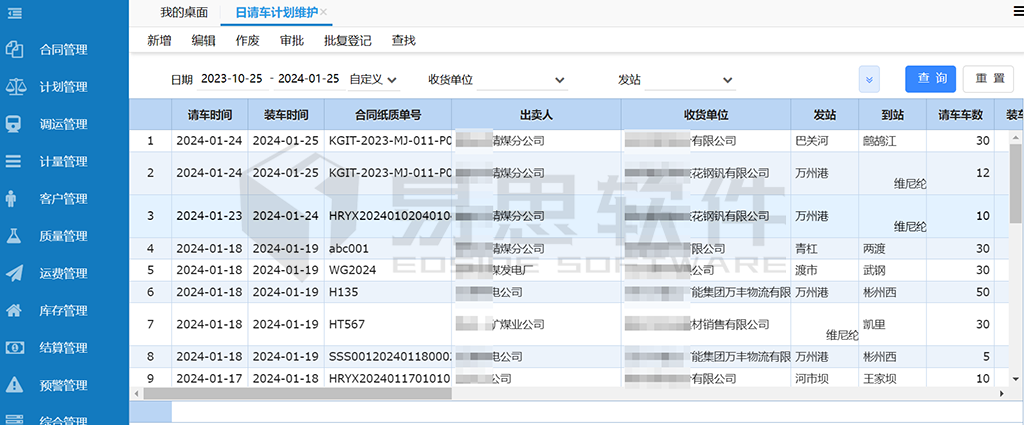Screen dimensions: 1024x425
Task: Open the 收货单位 dropdown
Action: tap(522, 80)
